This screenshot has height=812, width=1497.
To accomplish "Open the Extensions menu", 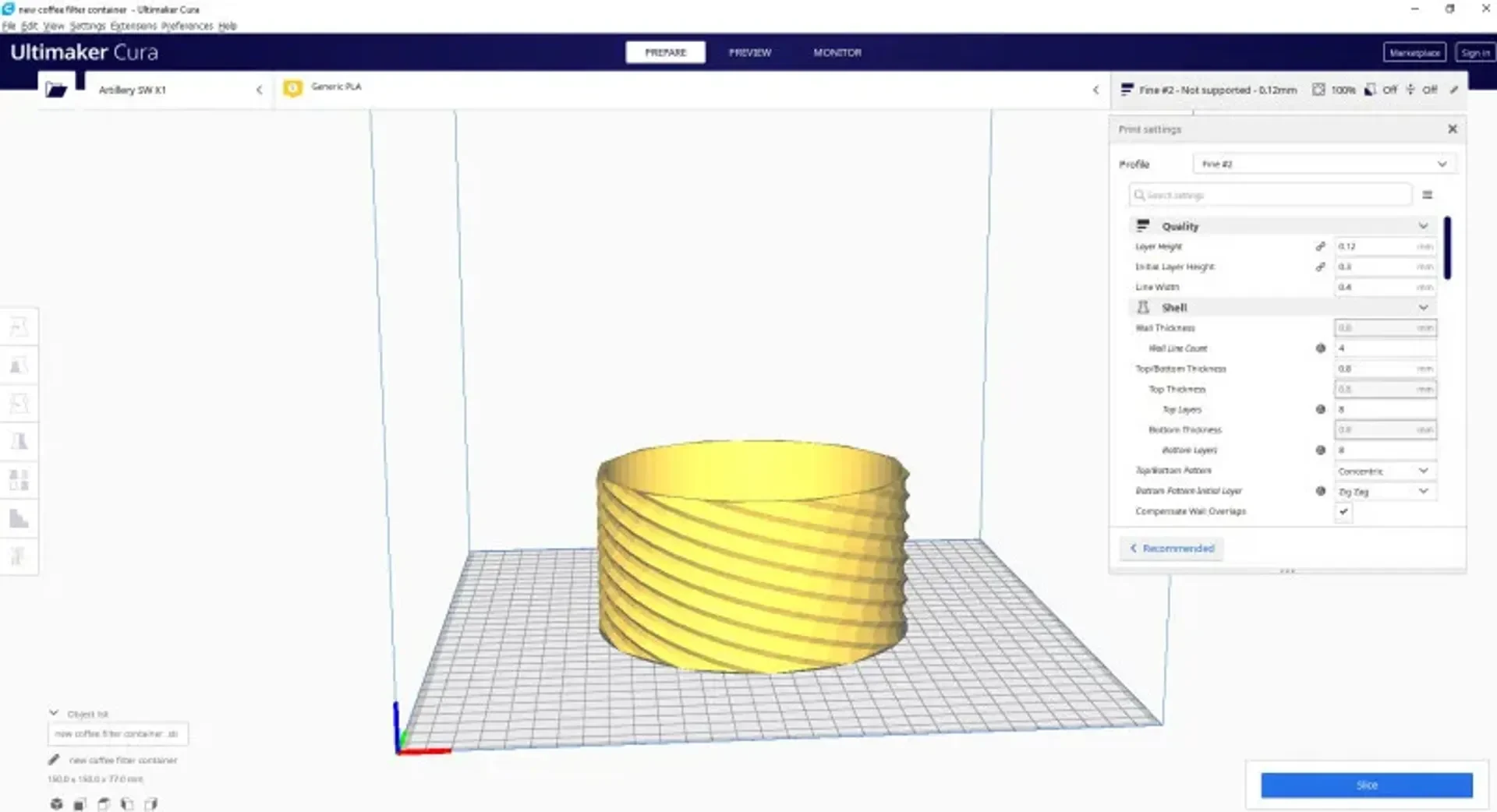I will click(133, 26).
